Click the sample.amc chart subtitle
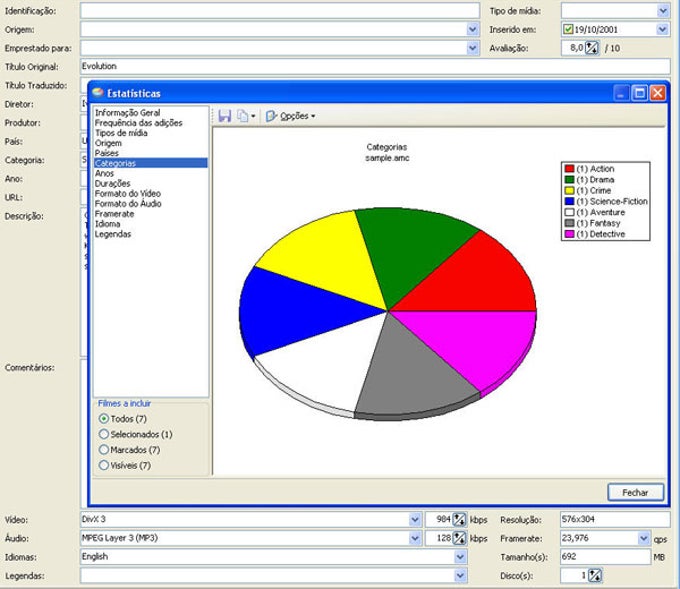 [x=387, y=158]
